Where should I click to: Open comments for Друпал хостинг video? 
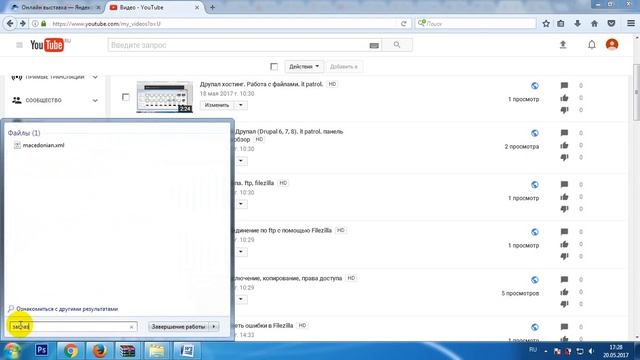click(564, 86)
